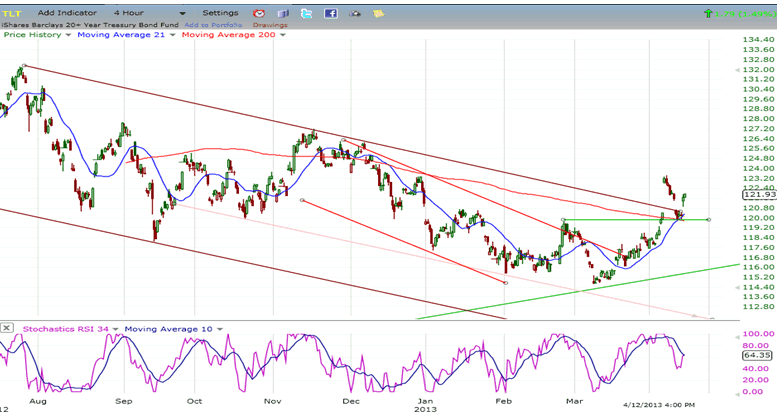Share chart via the Facebook icon
This screenshot has width=777, height=414.
coord(331,13)
